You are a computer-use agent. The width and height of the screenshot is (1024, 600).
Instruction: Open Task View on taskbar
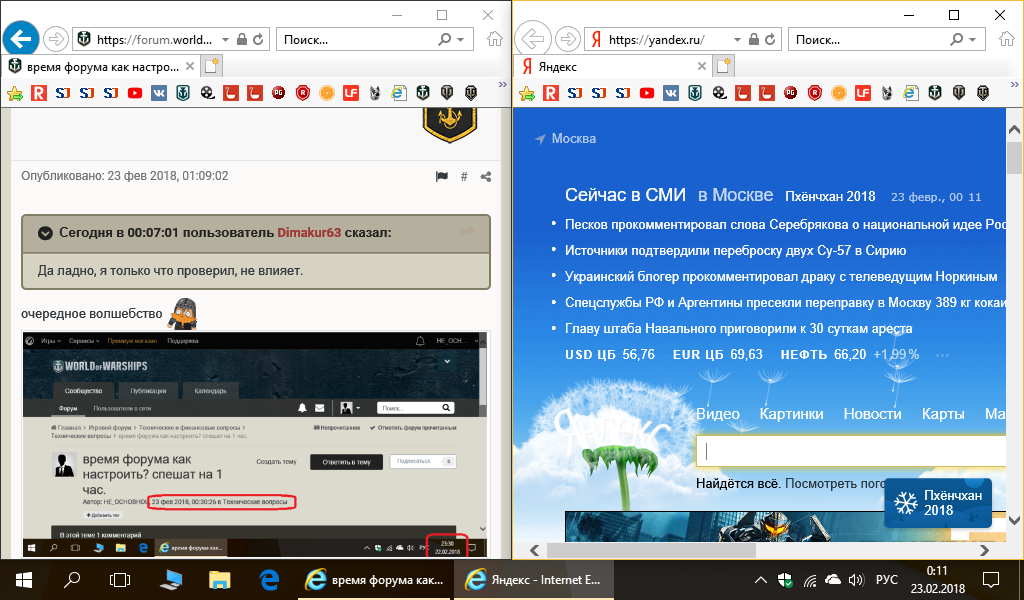click(x=120, y=580)
